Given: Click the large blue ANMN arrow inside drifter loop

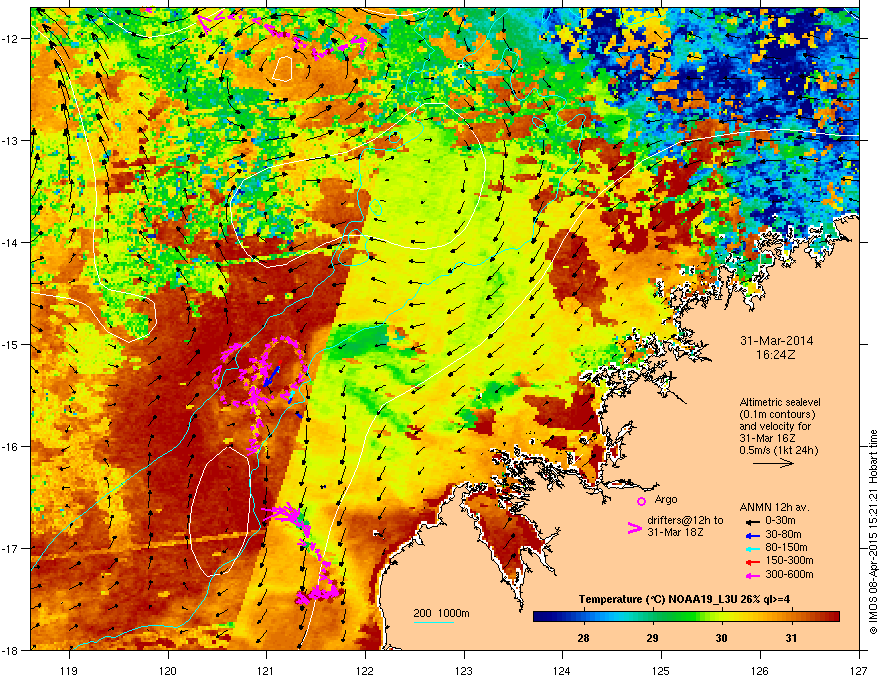Looking at the screenshot, I should (x=272, y=375).
